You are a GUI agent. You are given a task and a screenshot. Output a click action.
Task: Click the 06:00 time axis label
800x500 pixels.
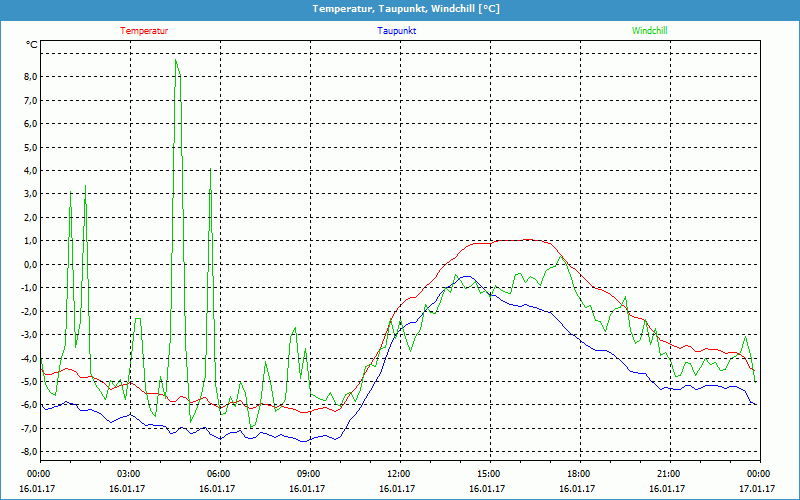(x=219, y=474)
